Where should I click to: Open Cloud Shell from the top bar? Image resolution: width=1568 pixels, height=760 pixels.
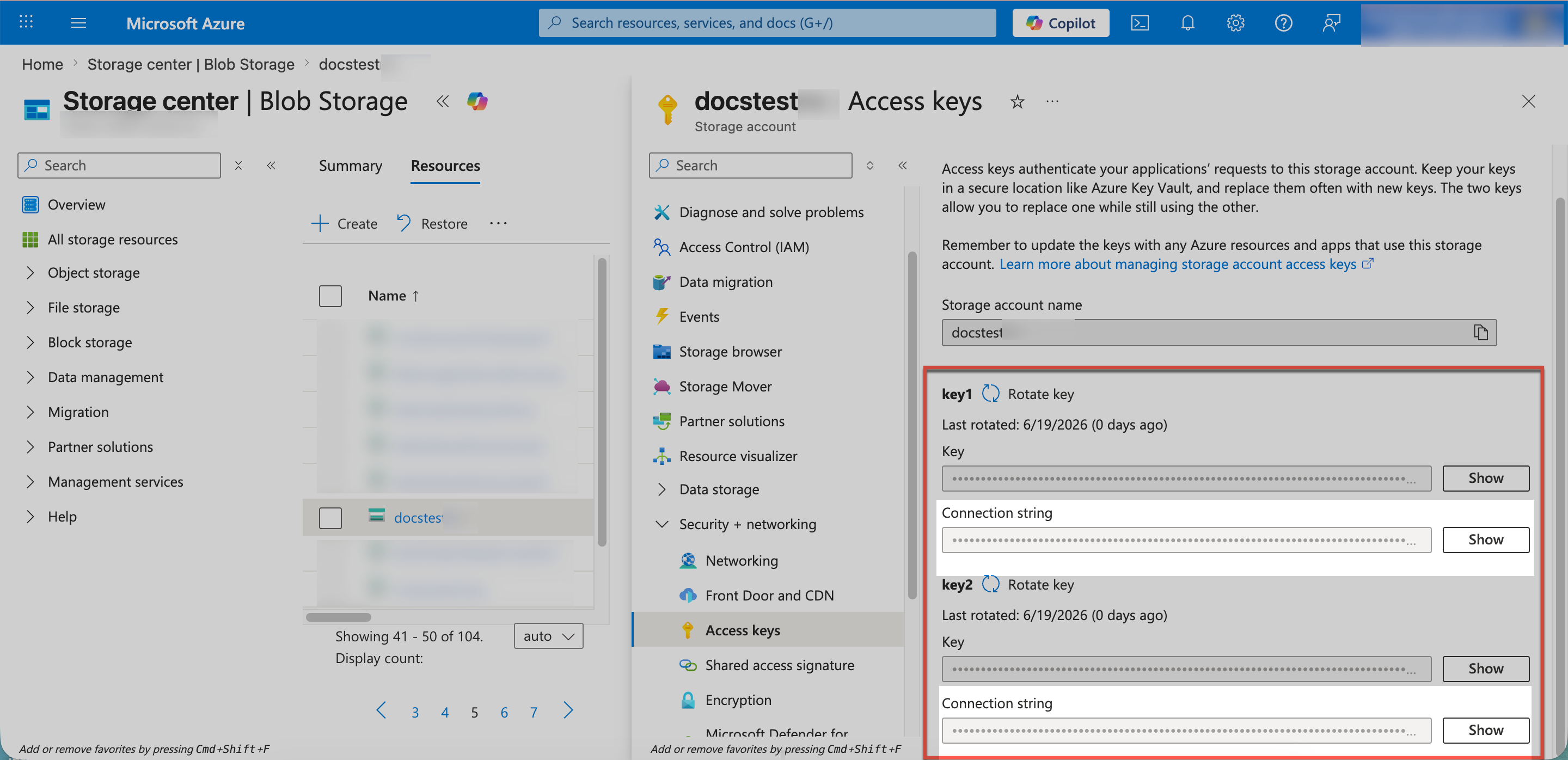[x=1140, y=23]
